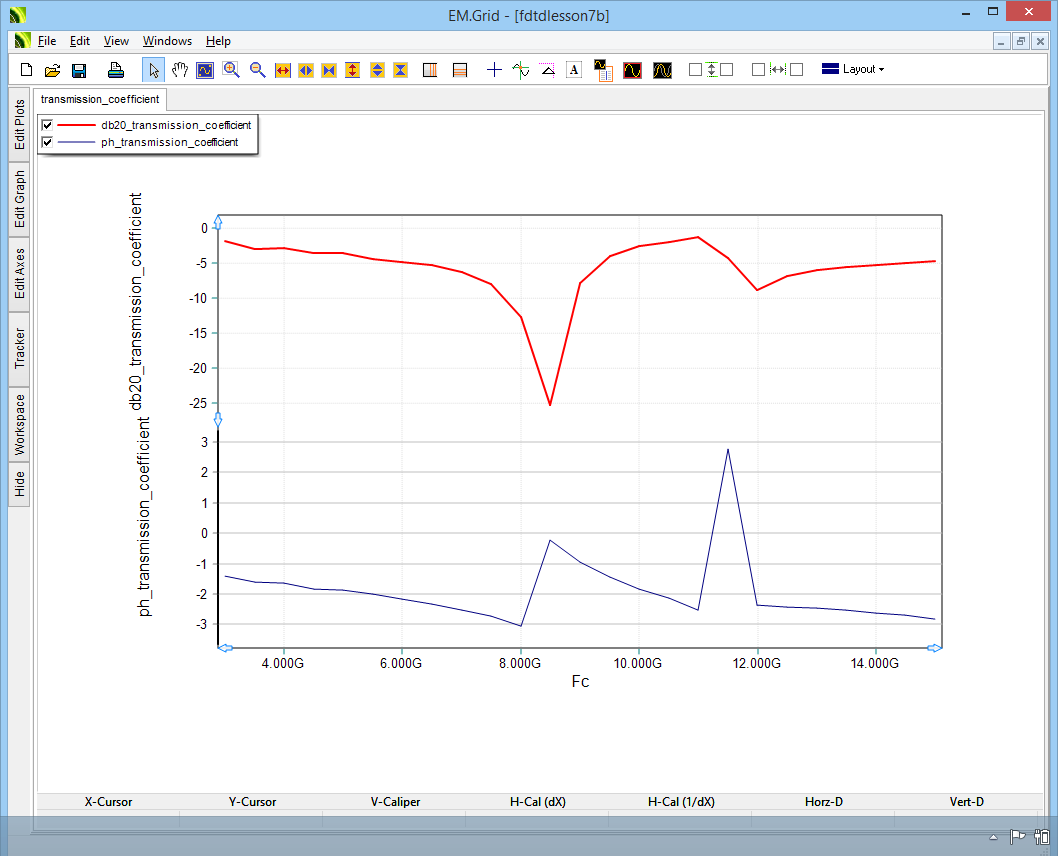This screenshot has width=1058, height=856.
Task: Click the Edit Axes side button
Action: click(x=19, y=274)
